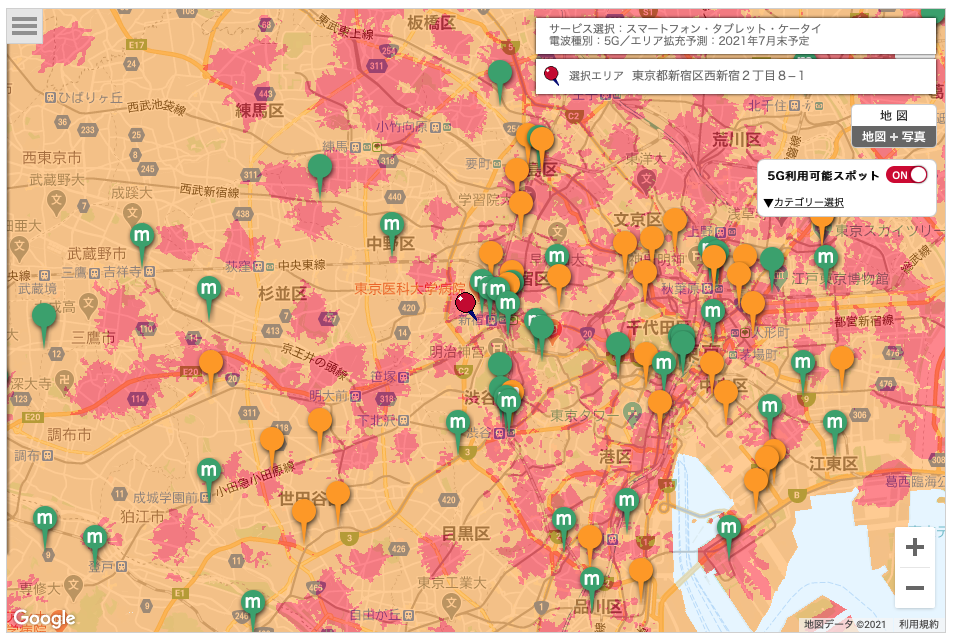Switch to 地図+写真 view

[x=894, y=136]
